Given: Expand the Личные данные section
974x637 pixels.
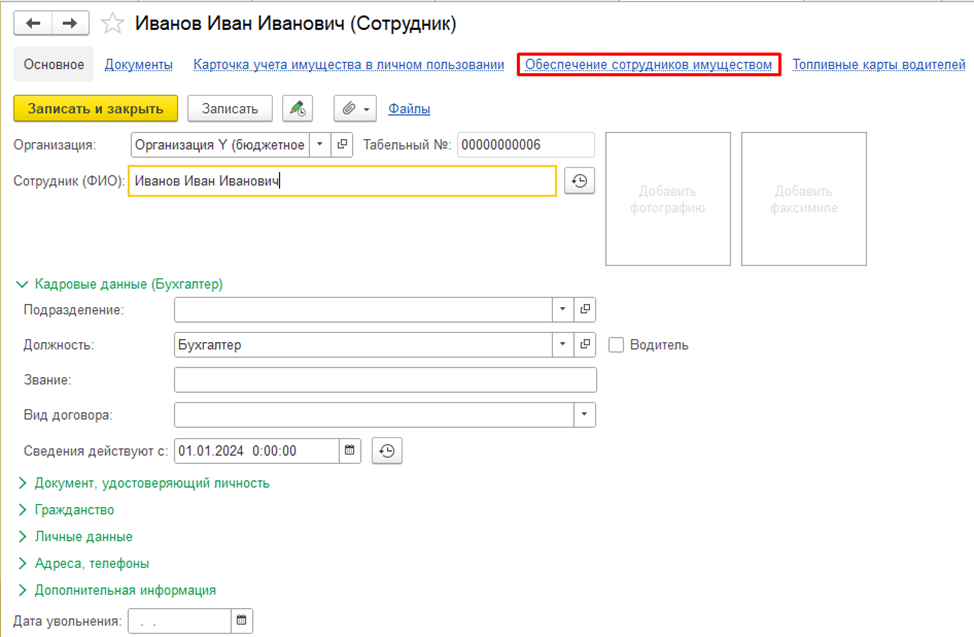Looking at the screenshot, I should 75,536.
